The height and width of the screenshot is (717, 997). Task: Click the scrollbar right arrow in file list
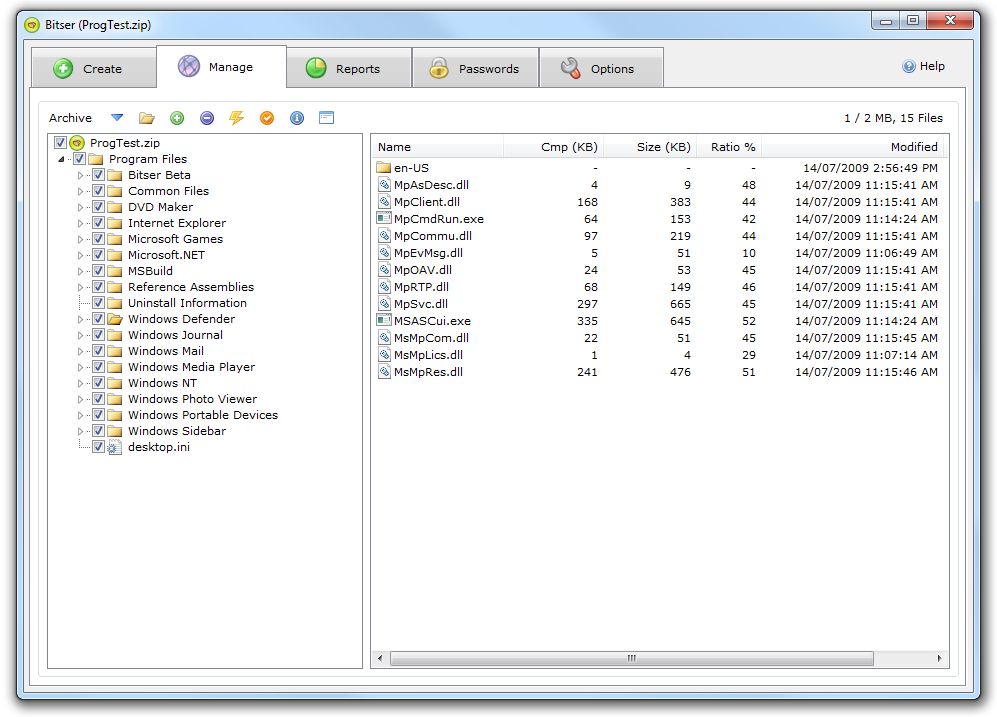pyautogui.click(x=939, y=658)
